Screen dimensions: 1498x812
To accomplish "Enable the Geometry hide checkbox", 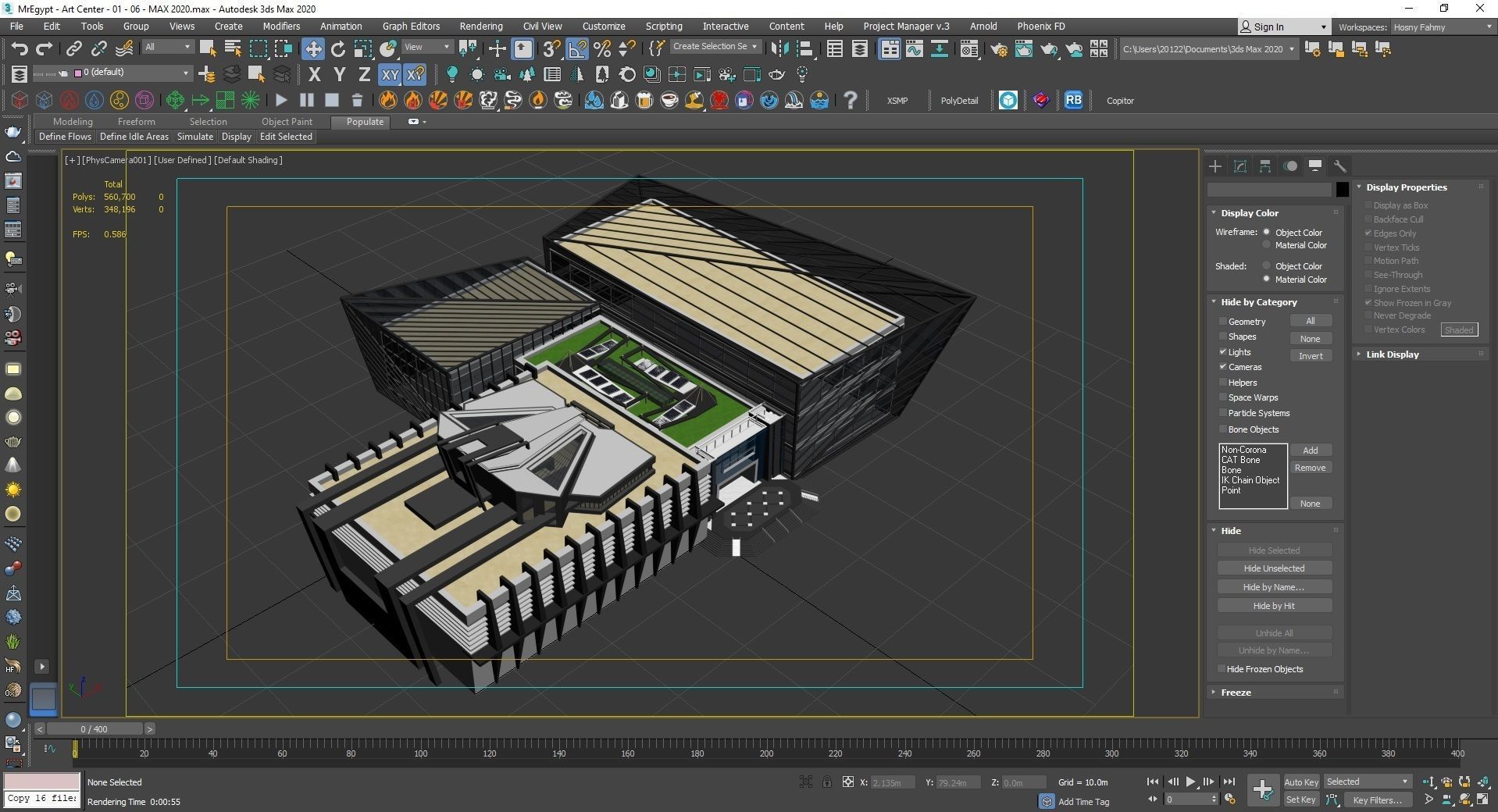I will (1223, 322).
